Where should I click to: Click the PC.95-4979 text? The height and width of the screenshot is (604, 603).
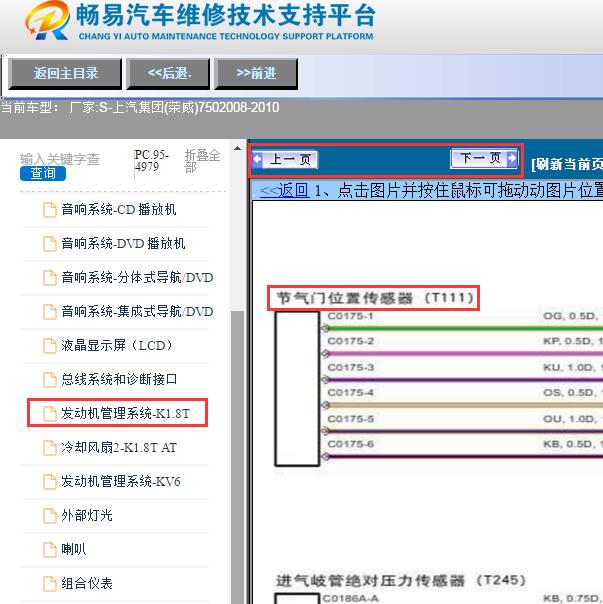click(x=151, y=161)
